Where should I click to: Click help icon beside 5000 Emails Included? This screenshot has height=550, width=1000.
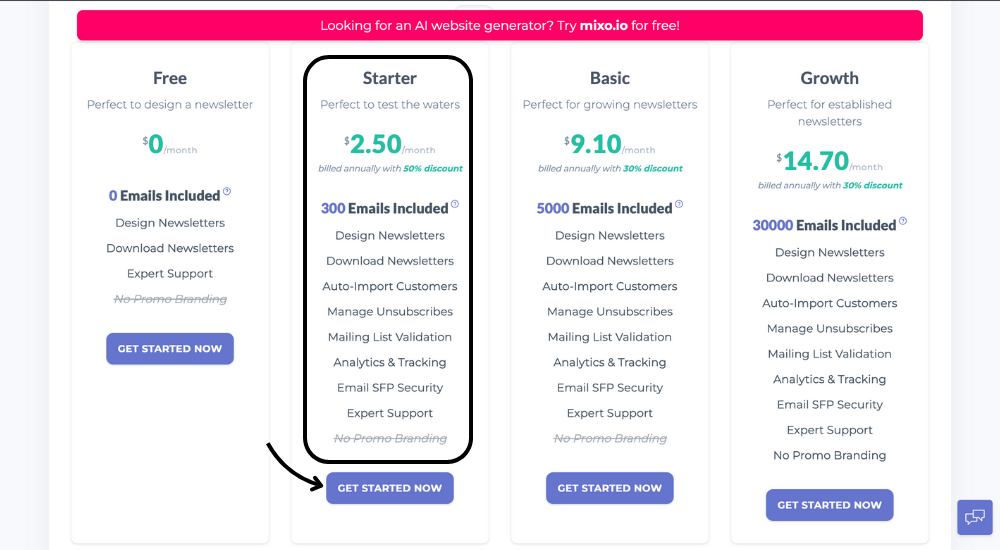click(679, 204)
